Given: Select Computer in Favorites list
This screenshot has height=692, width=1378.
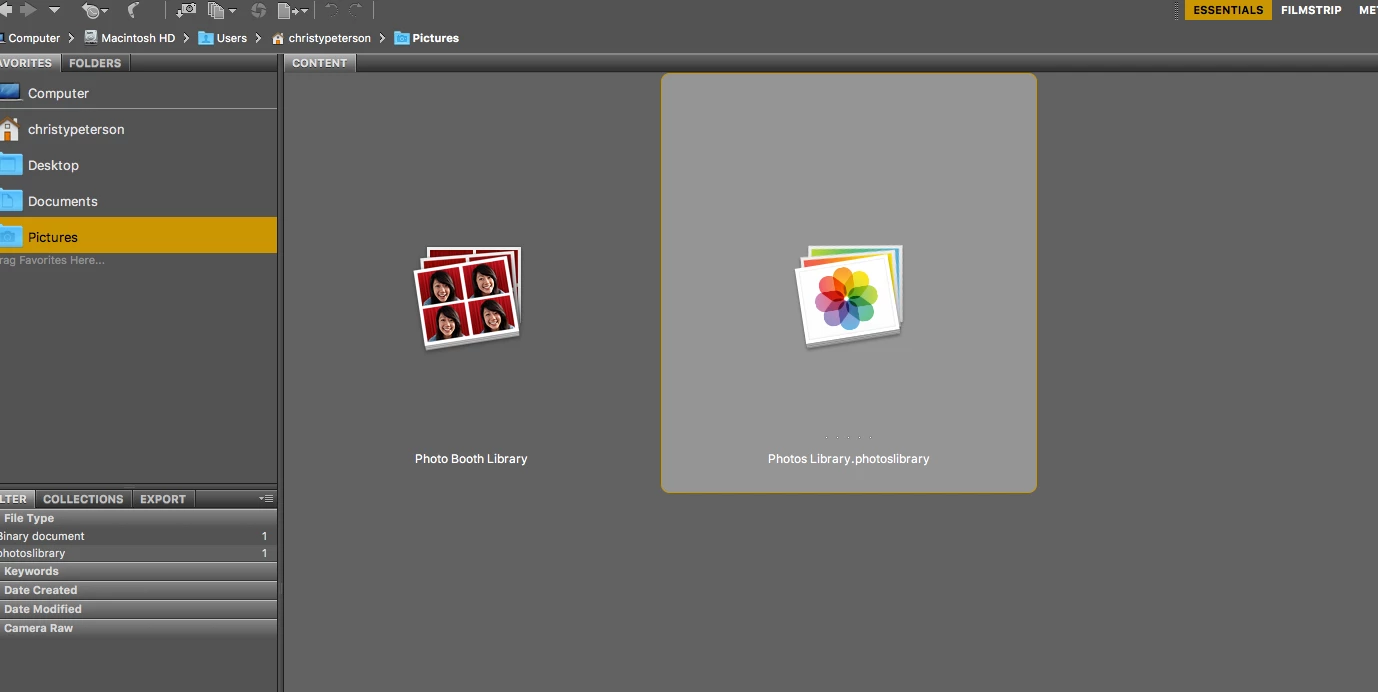Looking at the screenshot, I should point(138,93).
